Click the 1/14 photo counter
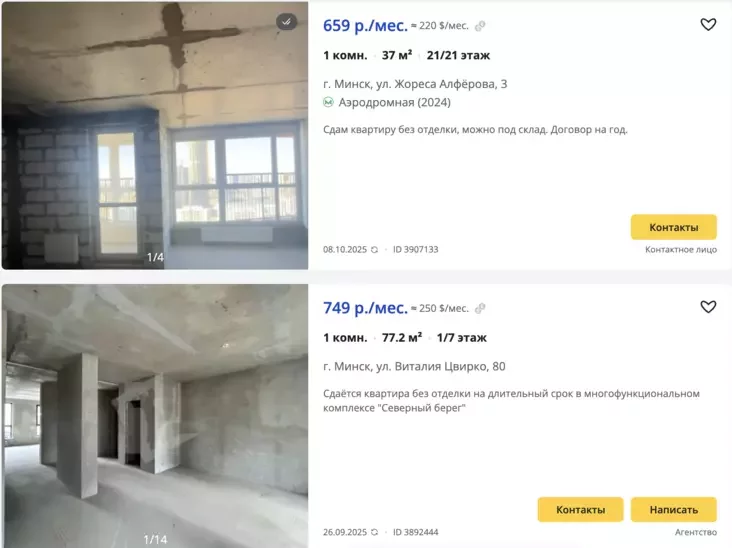Screen dimensions: 732x548 (155, 540)
